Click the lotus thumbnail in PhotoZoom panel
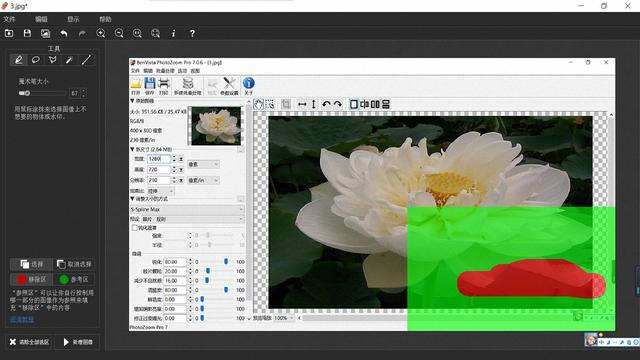This screenshot has width=640, height=360. point(216,126)
